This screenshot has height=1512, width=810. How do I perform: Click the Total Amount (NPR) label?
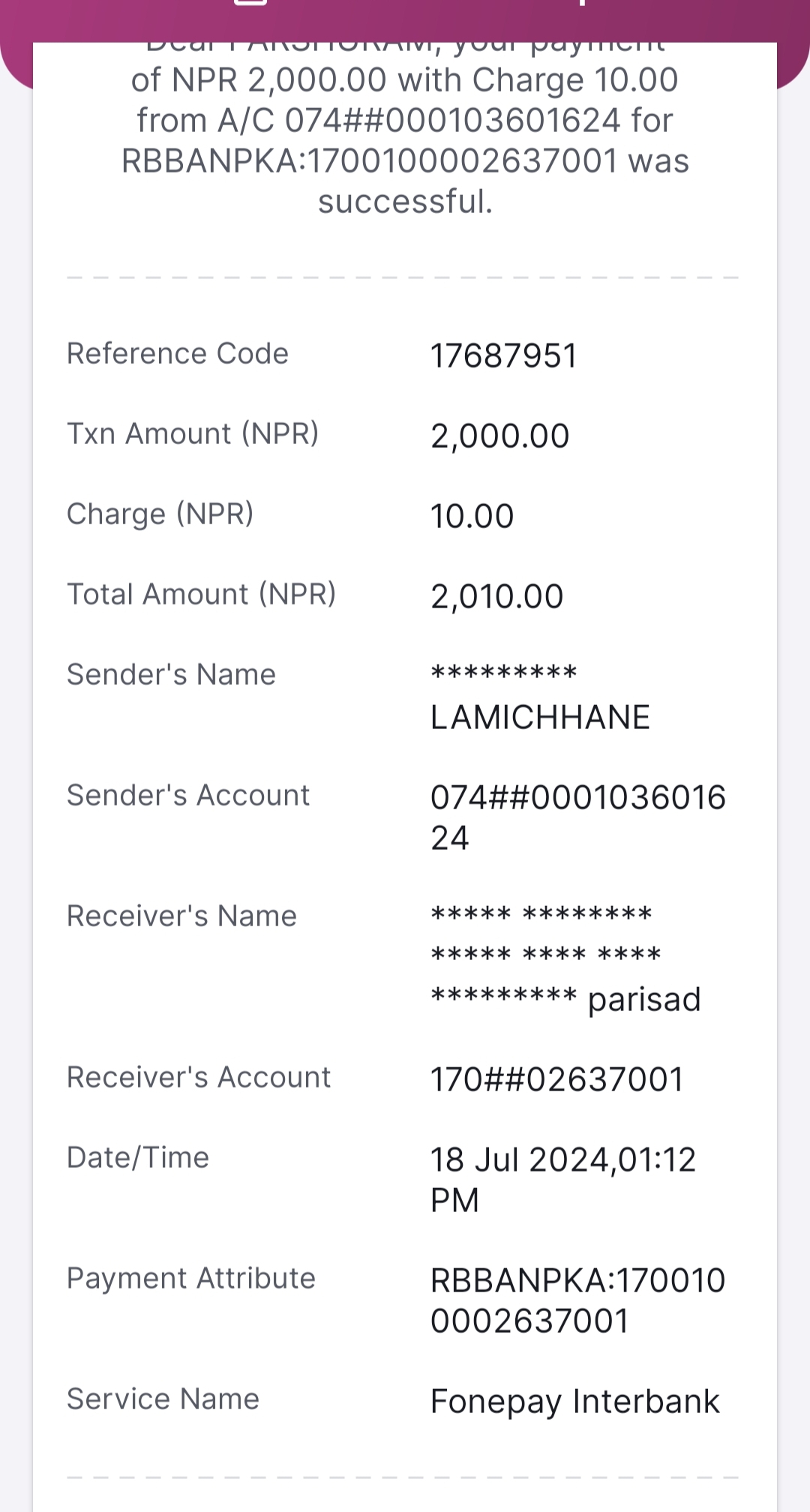click(202, 594)
